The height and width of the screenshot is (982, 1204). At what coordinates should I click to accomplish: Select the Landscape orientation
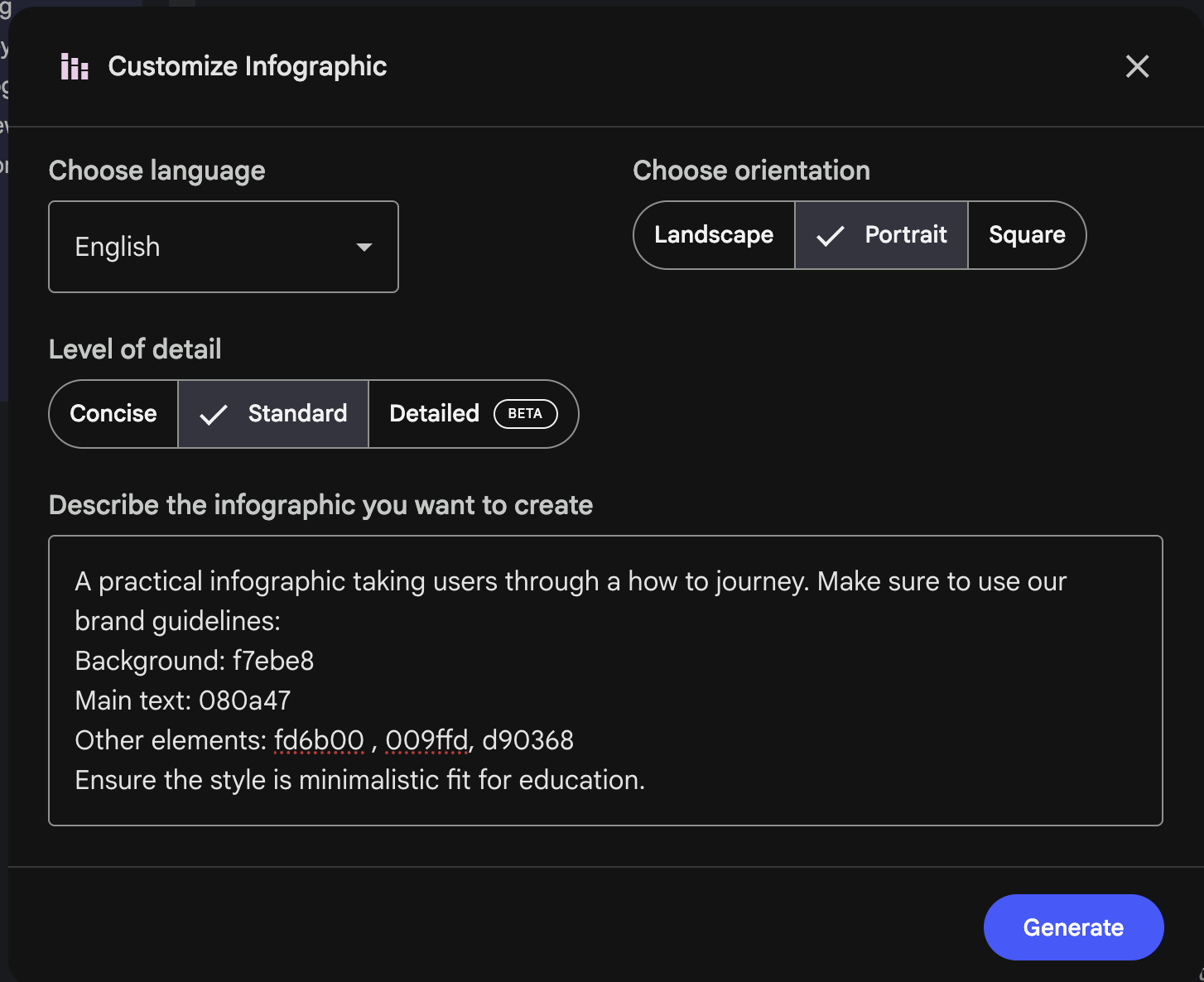tap(713, 235)
